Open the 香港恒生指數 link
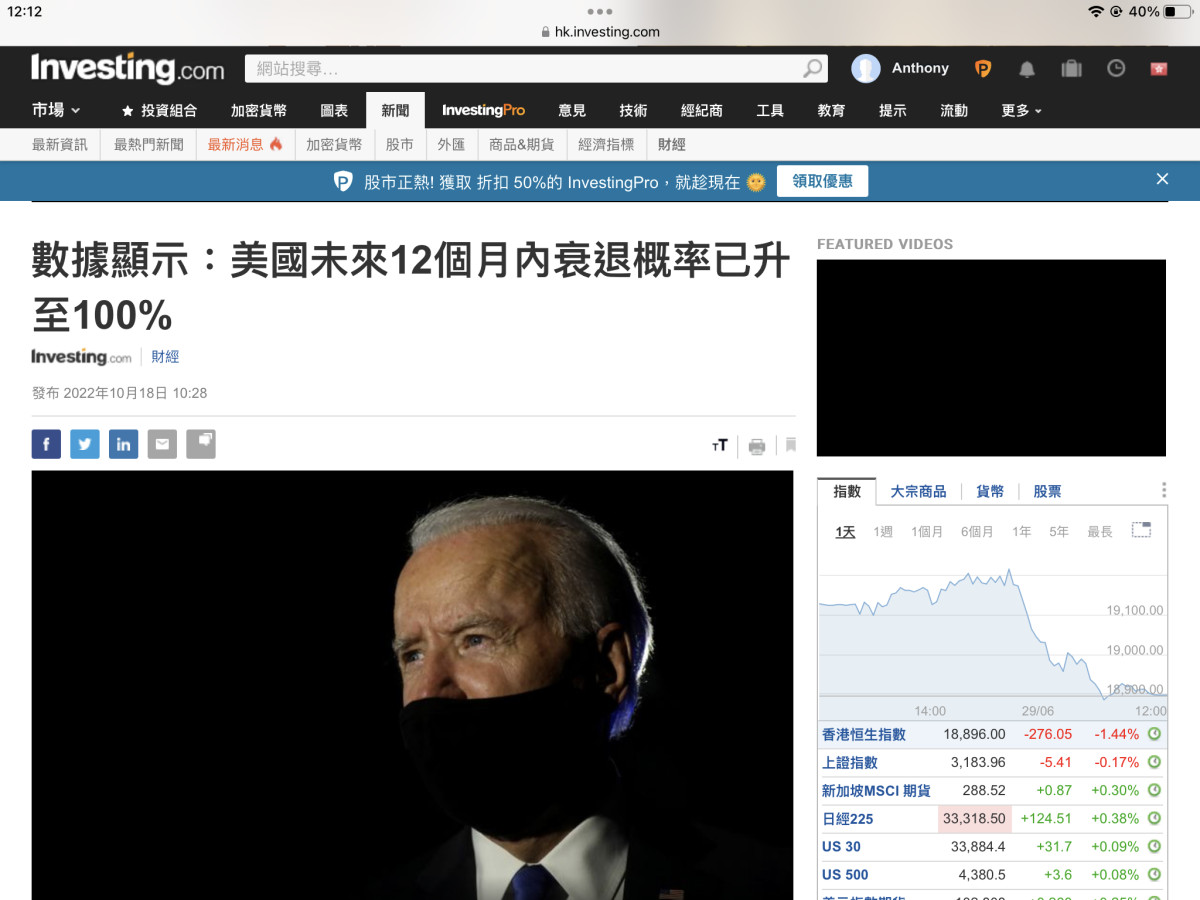The image size is (1200, 900). point(864,734)
